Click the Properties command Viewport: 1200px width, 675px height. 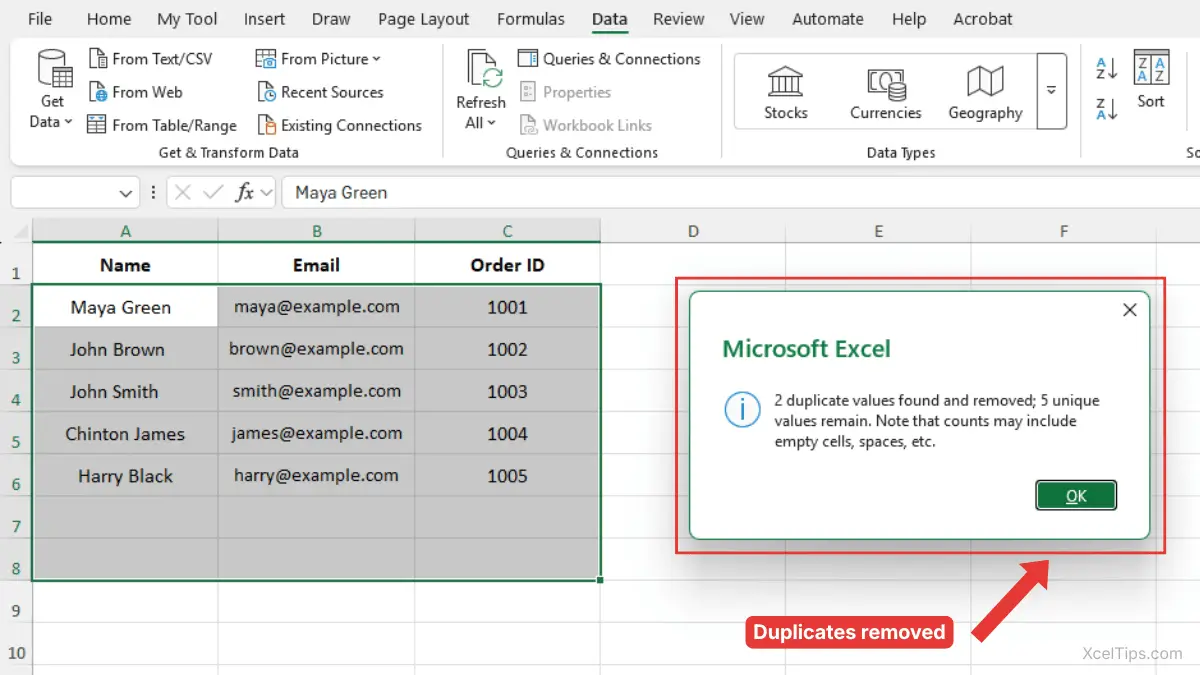pyautogui.click(x=565, y=92)
